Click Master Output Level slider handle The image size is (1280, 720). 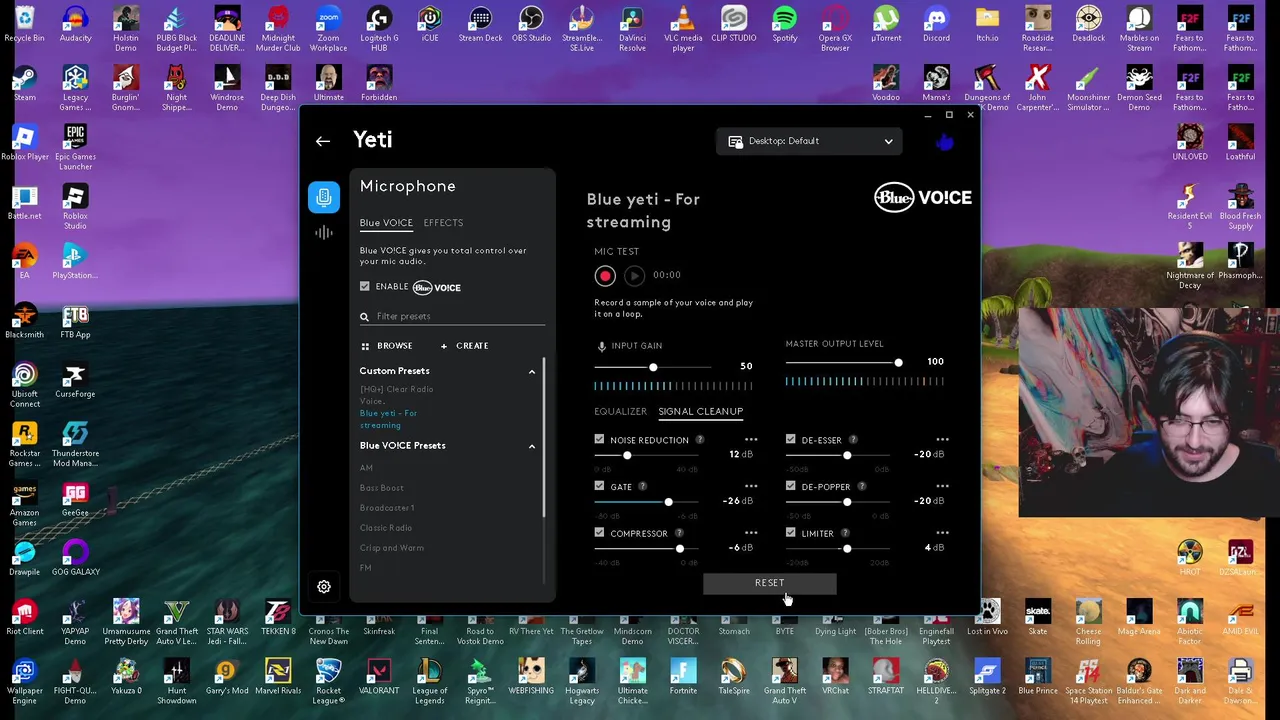click(898, 362)
